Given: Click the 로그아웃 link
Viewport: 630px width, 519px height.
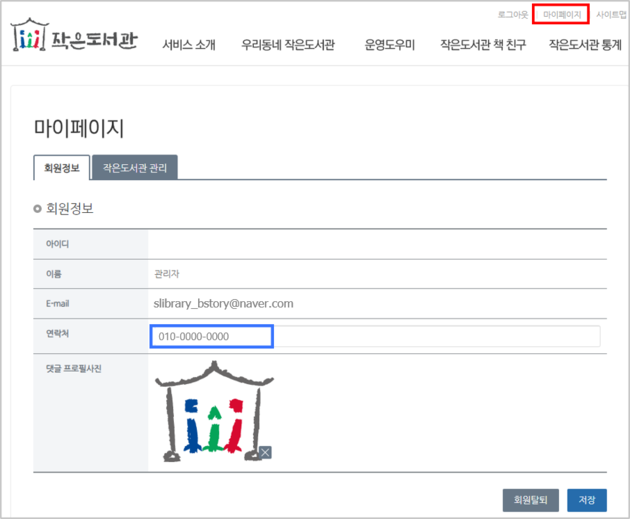Looking at the screenshot, I should point(513,15).
